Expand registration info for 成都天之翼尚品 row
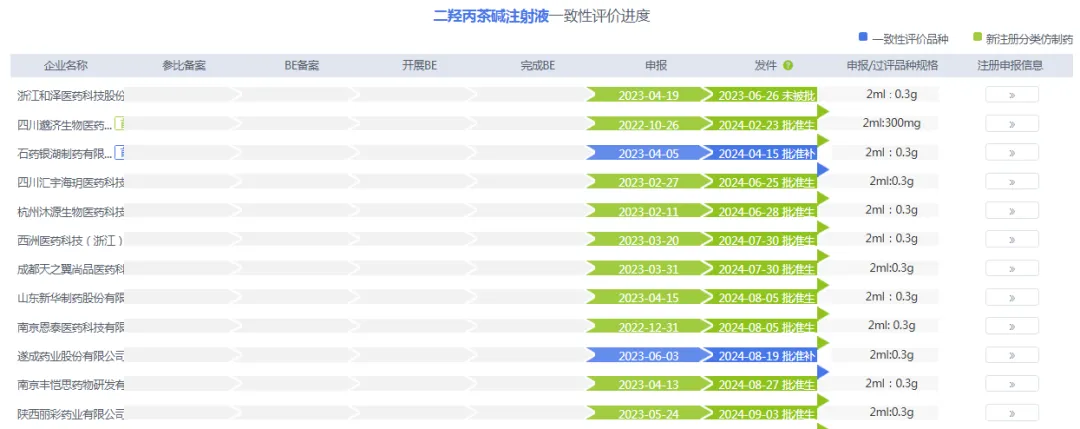The height and width of the screenshot is (429, 1080). click(x=1012, y=269)
